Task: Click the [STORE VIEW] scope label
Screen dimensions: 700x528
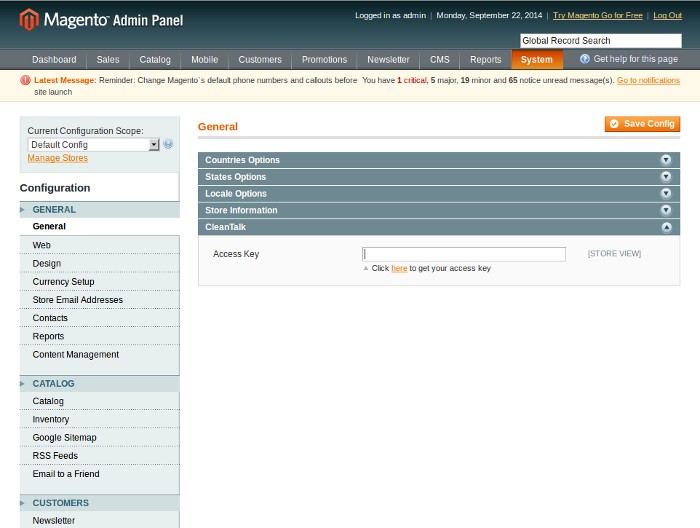Action: tap(614, 254)
